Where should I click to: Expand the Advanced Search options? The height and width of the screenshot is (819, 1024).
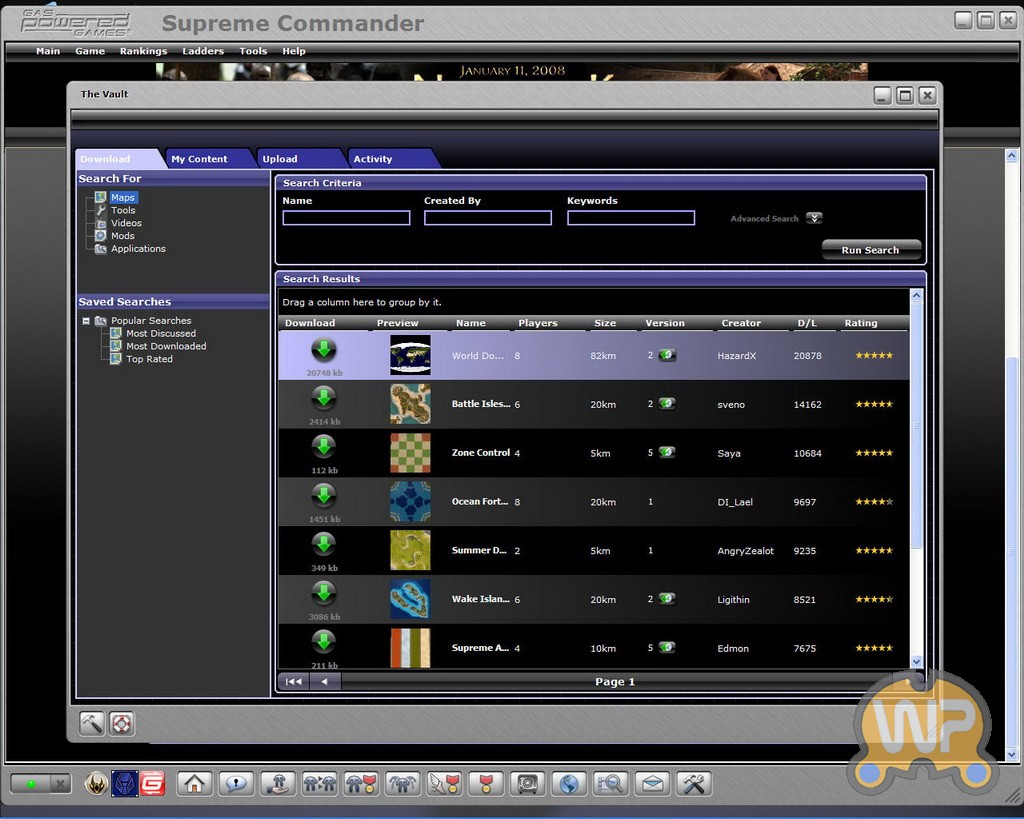pos(814,218)
